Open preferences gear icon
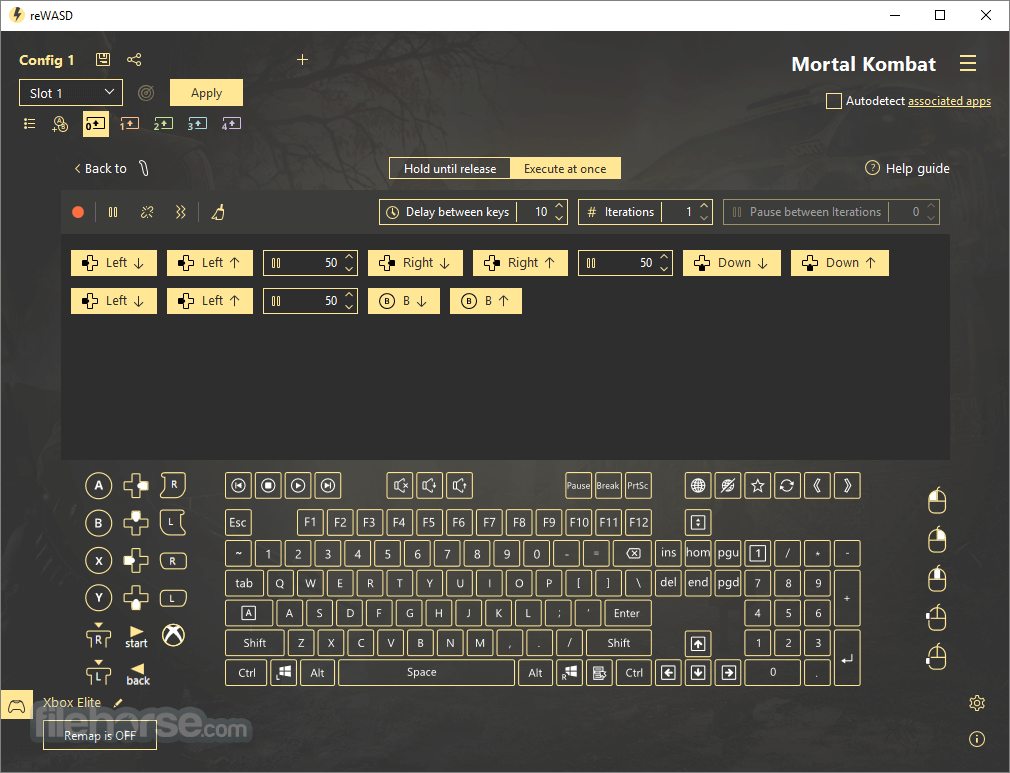 pos(977,703)
